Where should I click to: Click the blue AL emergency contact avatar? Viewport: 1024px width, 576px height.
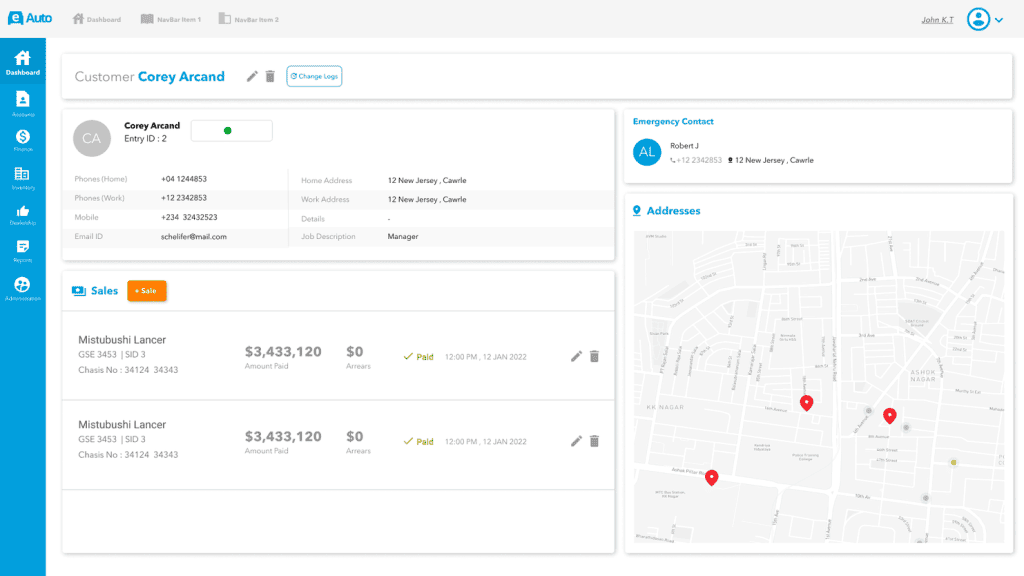647,152
